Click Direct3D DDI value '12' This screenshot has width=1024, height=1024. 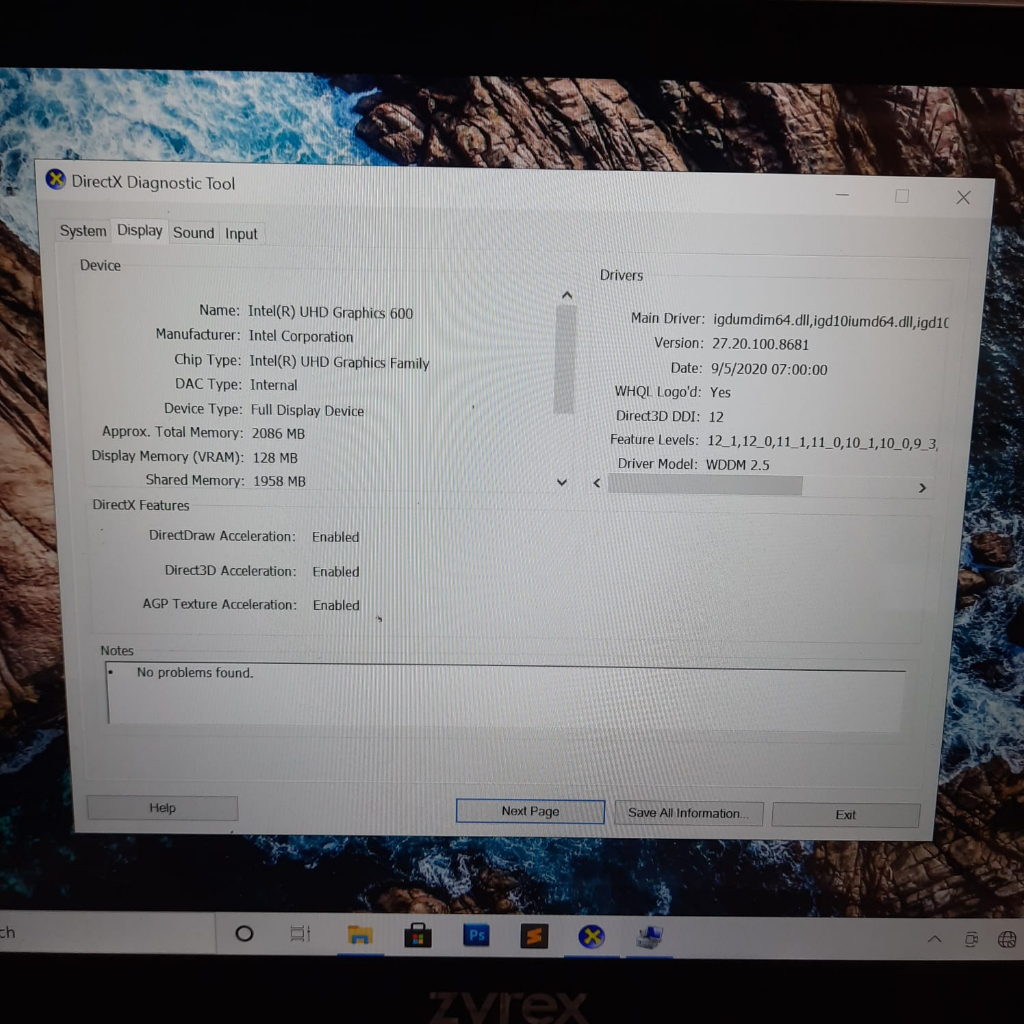tap(716, 417)
